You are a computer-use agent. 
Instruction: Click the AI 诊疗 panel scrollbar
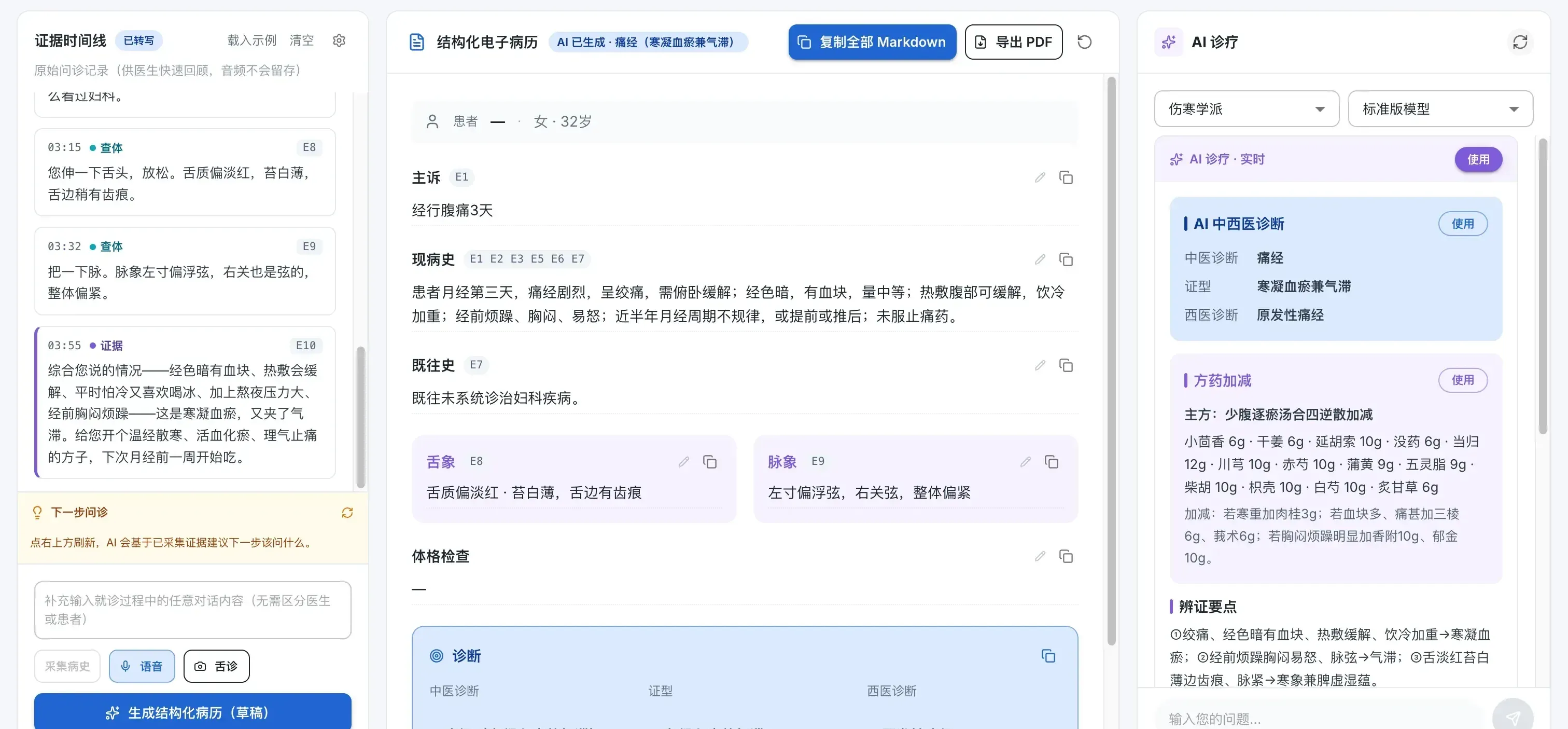click(1543, 286)
